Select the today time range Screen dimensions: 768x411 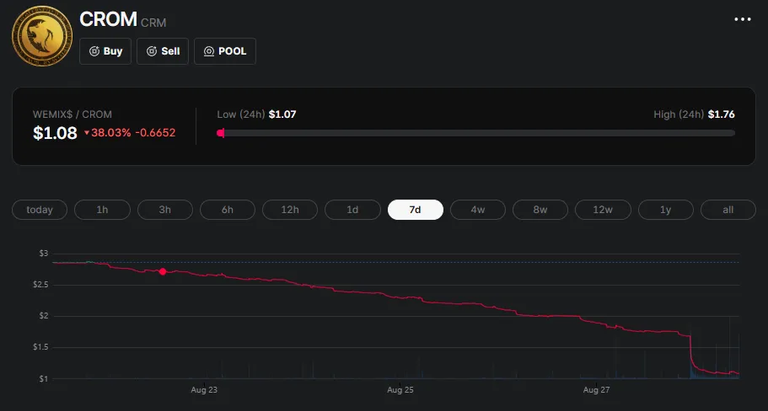40,210
